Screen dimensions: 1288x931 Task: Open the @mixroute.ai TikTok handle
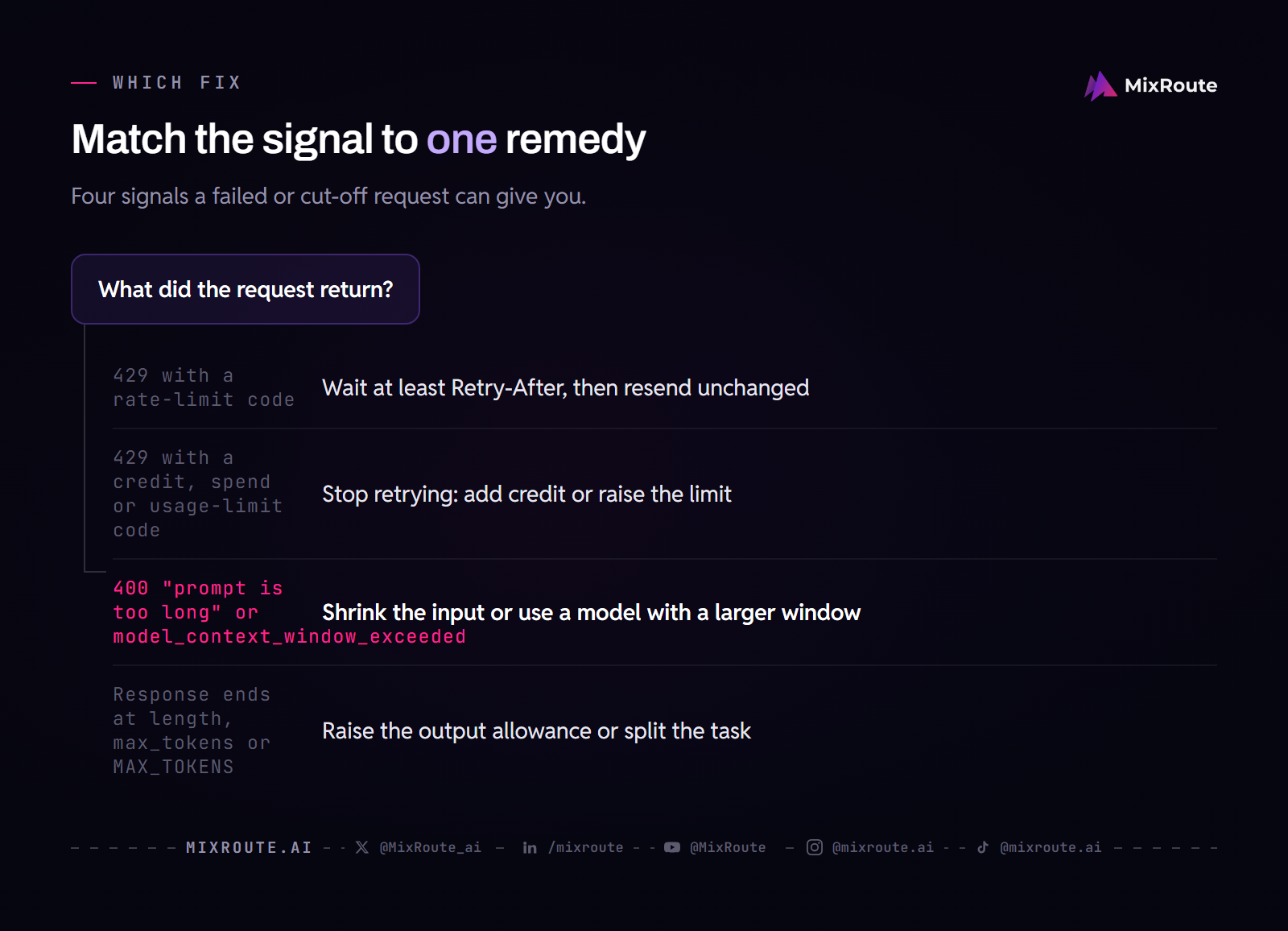click(x=1051, y=847)
